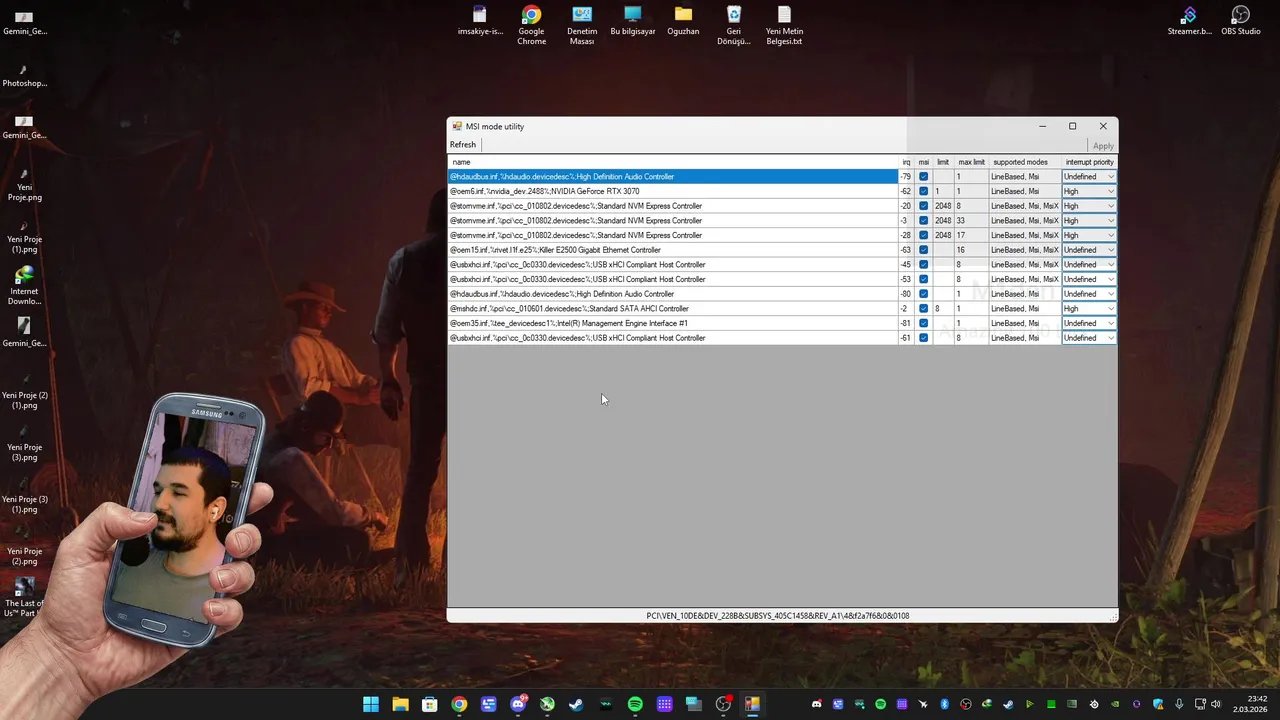The image size is (1280, 720).
Task: Sort by the max limit column header
Action: (971, 162)
